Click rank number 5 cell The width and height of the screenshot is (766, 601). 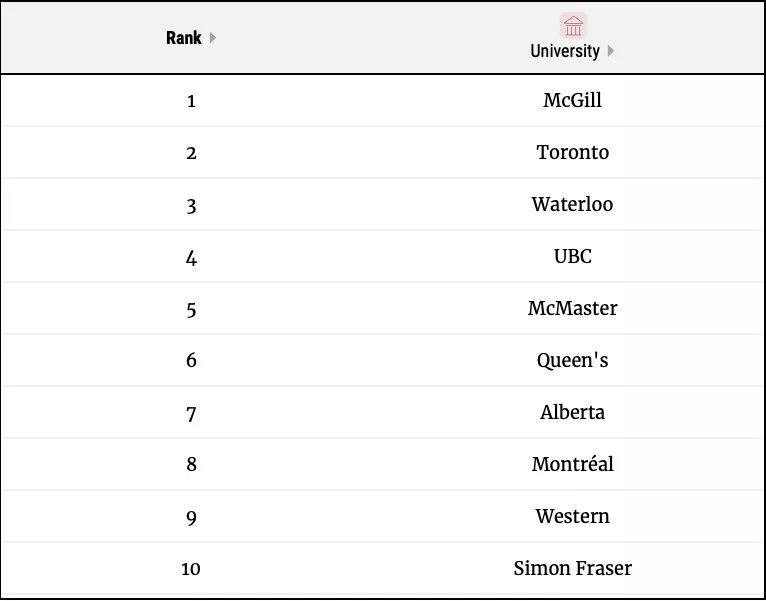pyautogui.click(x=191, y=309)
